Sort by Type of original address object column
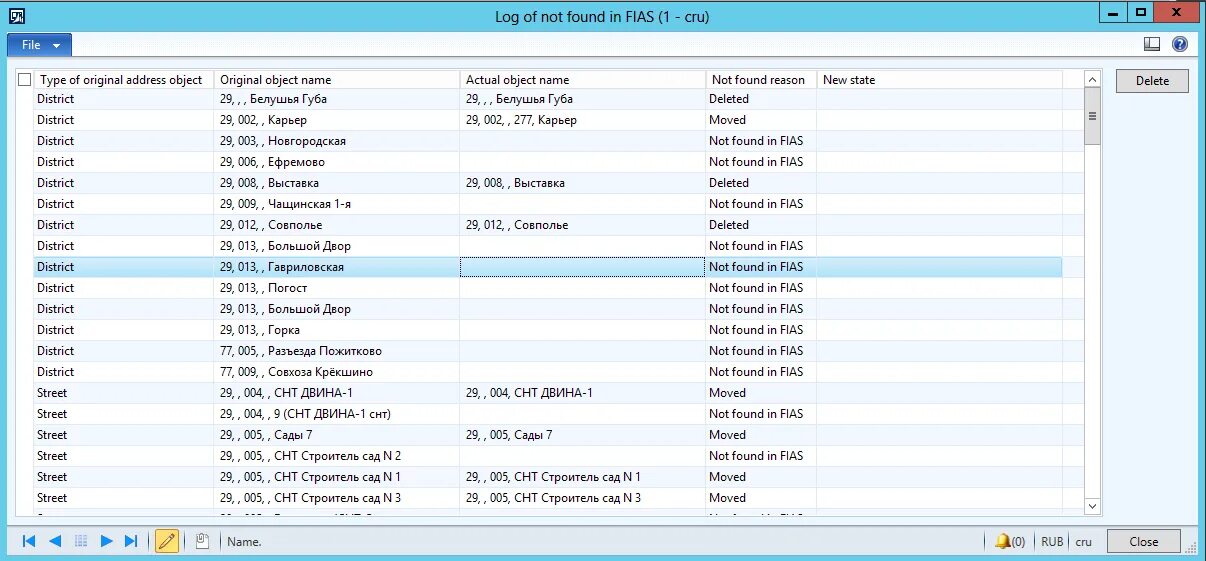Screen dimensions: 1206x561 pyautogui.click(x=123, y=80)
